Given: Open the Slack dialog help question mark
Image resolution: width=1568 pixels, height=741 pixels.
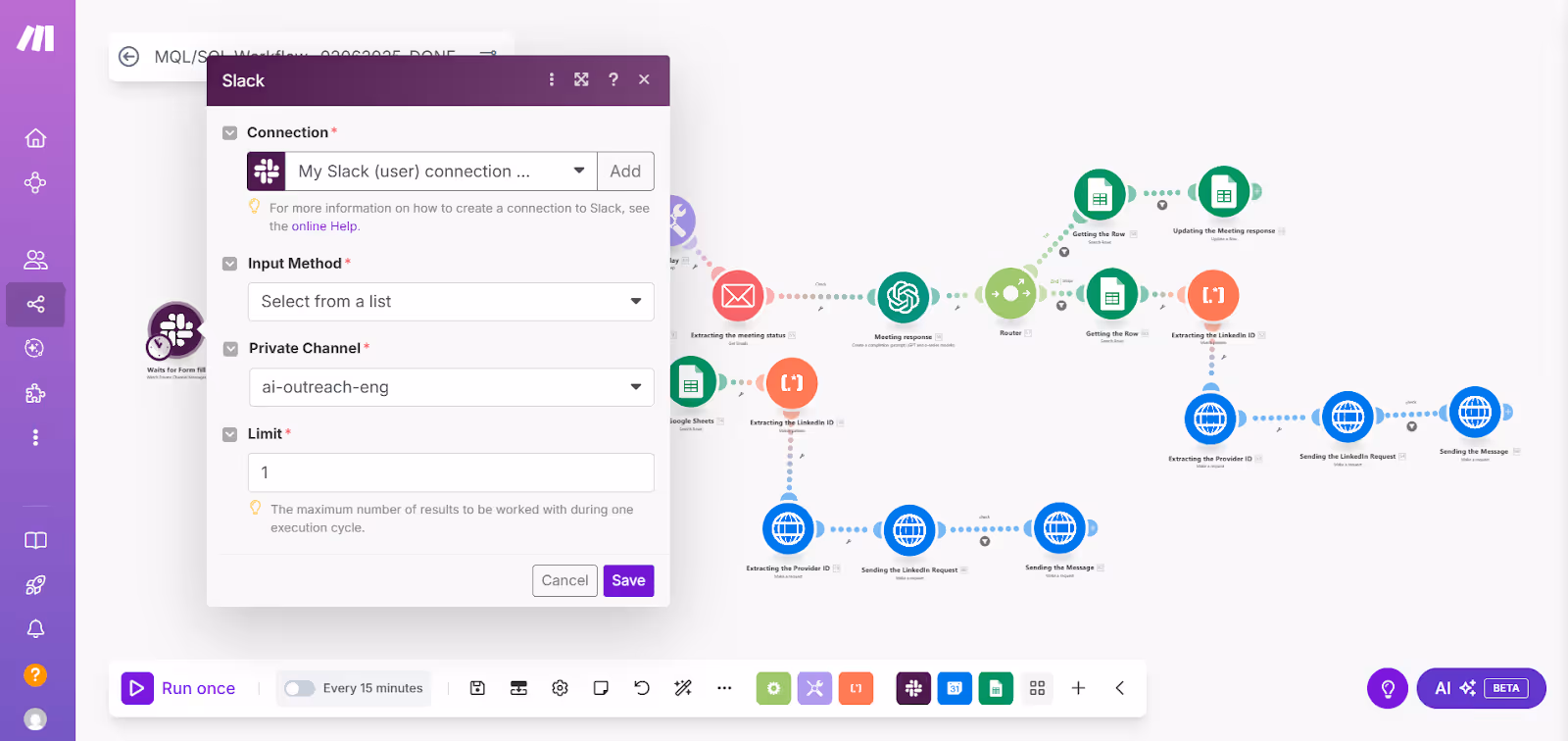Looking at the screenshot, I should 613,79.
